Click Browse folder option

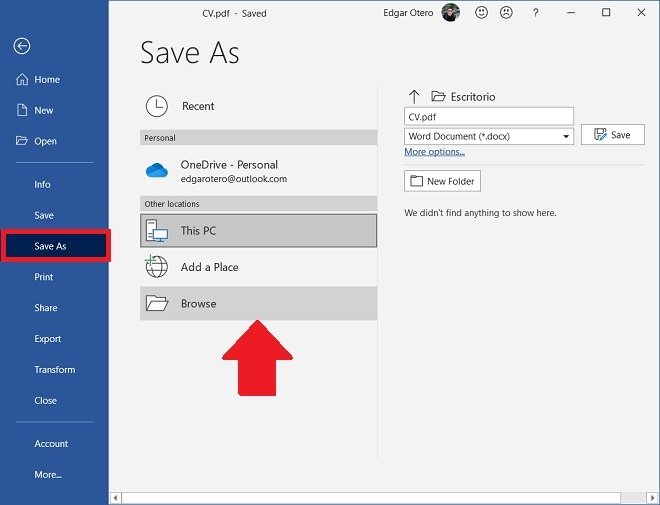(x=258, y=303)
